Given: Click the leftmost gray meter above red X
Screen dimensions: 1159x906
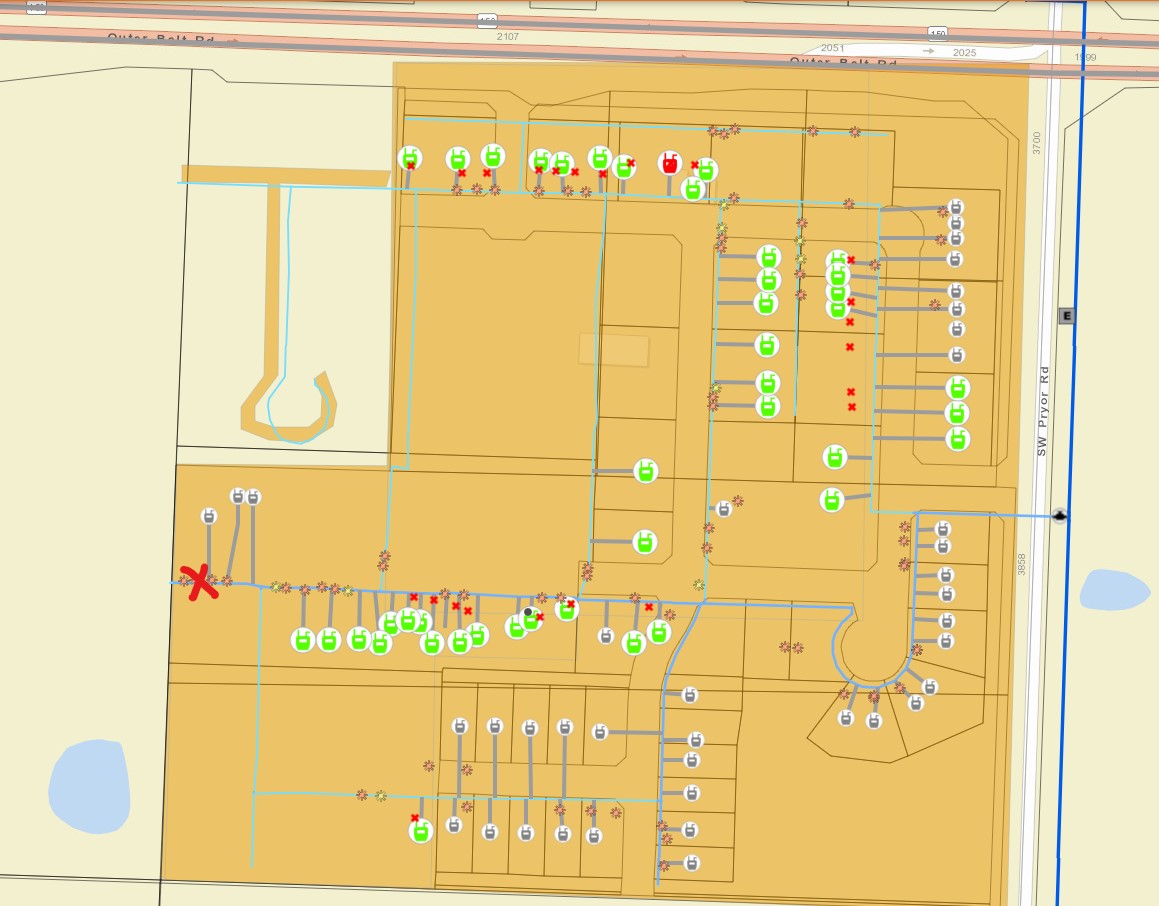Looking at the screenshot, I should click(x=209, y=516).
